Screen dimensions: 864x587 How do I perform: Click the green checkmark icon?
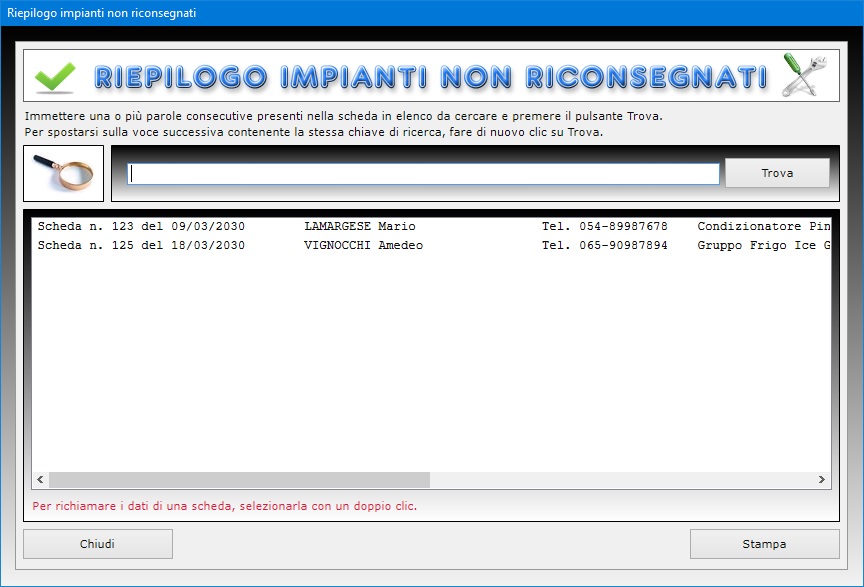(x=55, y=77)
